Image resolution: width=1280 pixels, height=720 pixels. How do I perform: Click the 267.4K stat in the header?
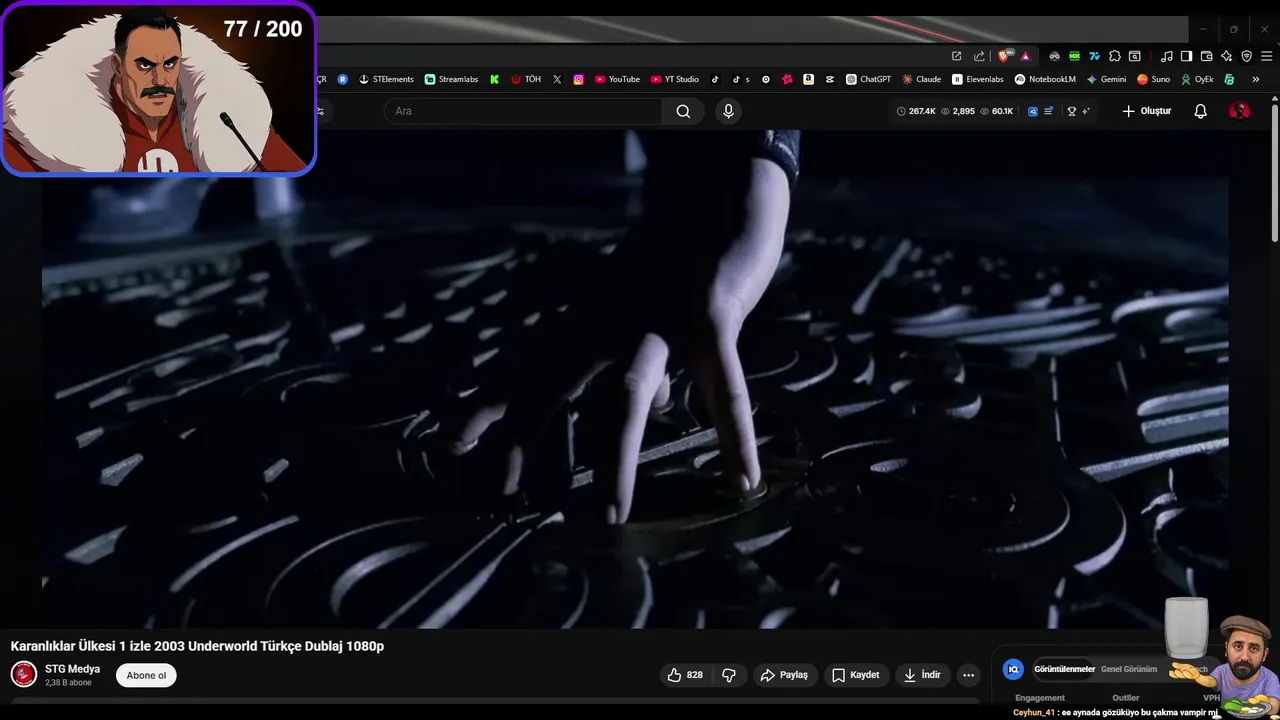point(916,111)
